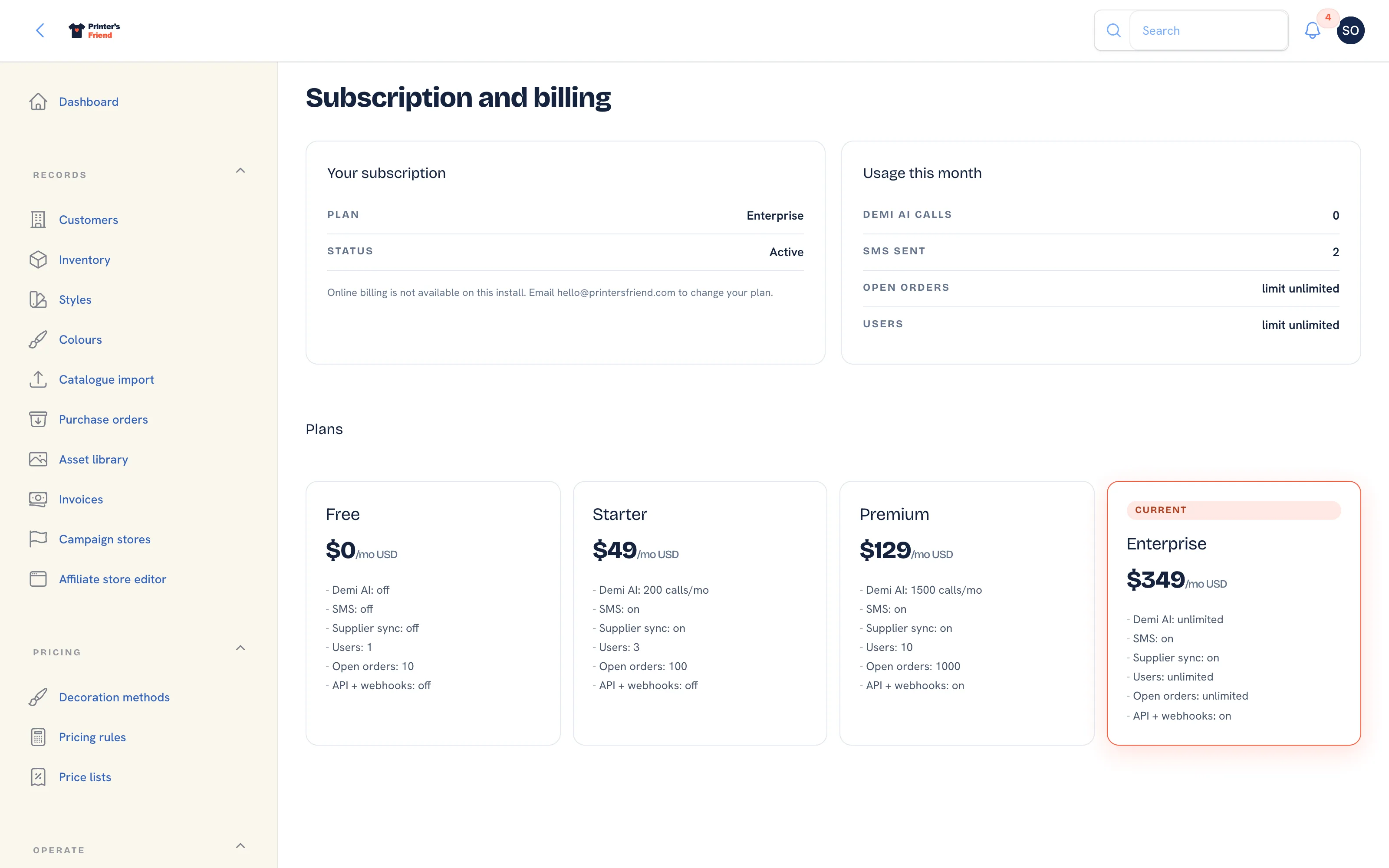Click the Catalogue import upload icon
Image resolution: width=1389 pixels, height=868 pixels.
(x=38, y=379)
